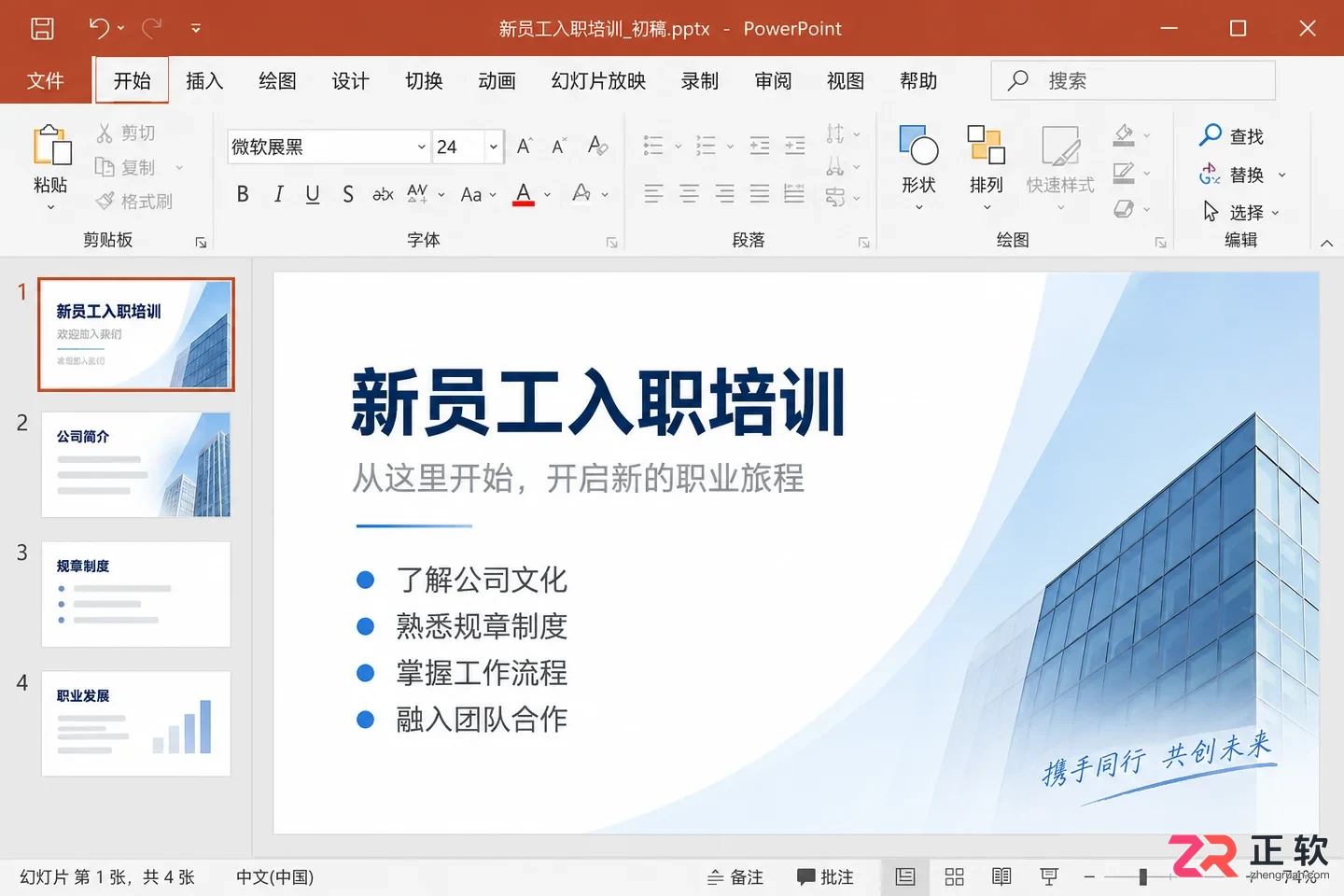Clear all formatting icon

tap(597, 146)
